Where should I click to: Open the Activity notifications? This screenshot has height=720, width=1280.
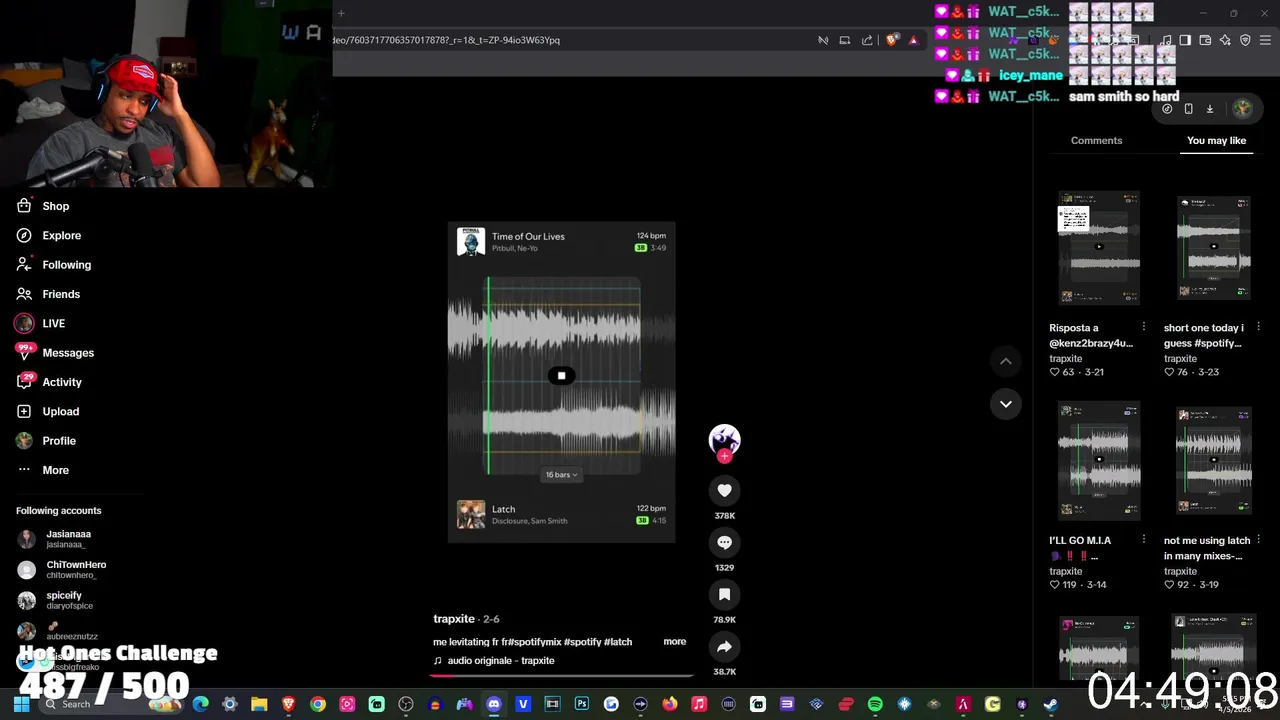point(49,382)
